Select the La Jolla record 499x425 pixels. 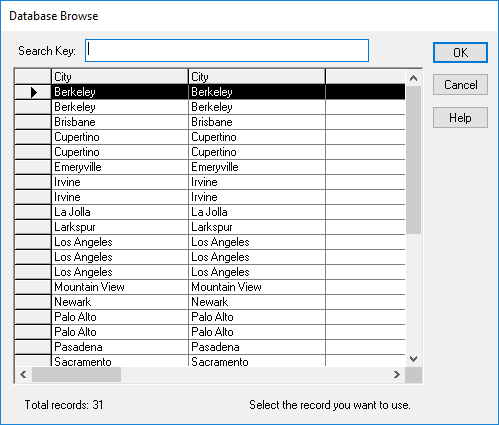(210, 212)
